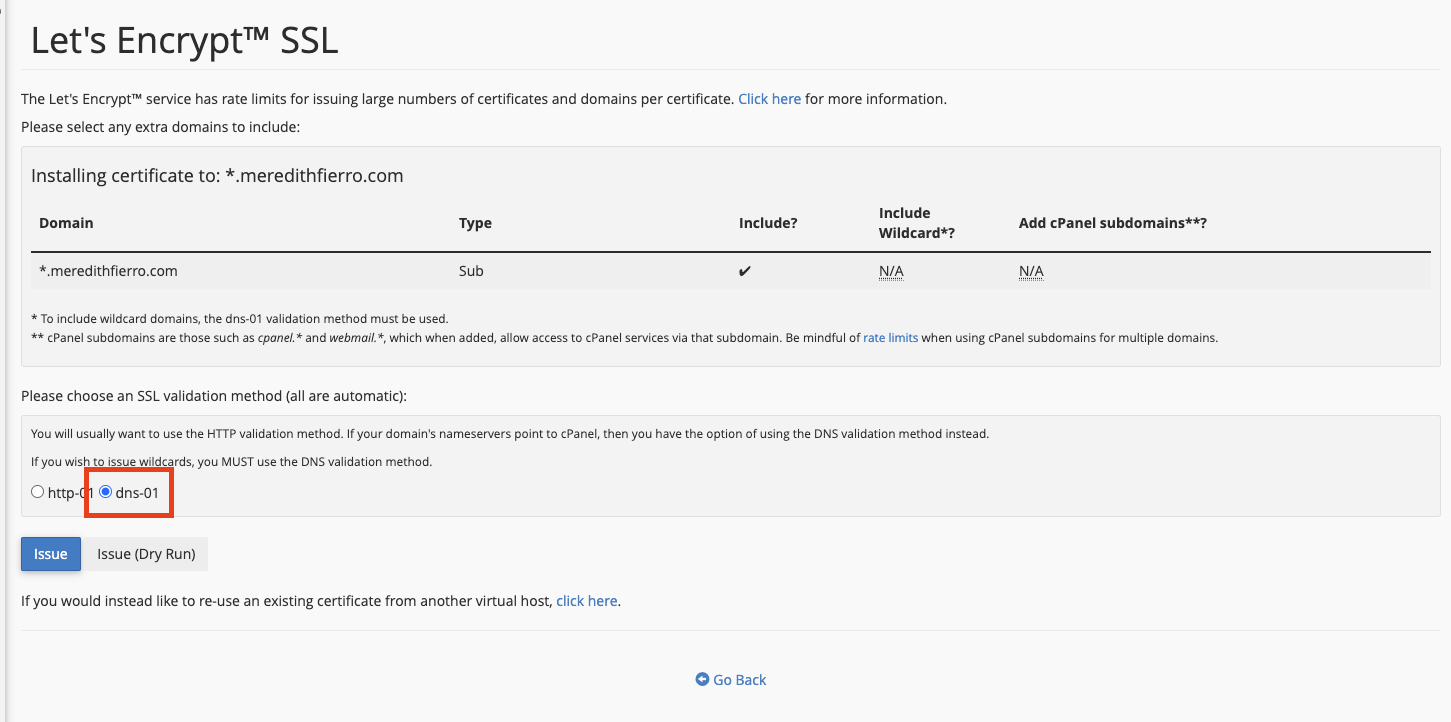Click the 'Add cPanel subdomains**?' header
Viewport: 1451px width, 722px height.
pos(1113,223)
